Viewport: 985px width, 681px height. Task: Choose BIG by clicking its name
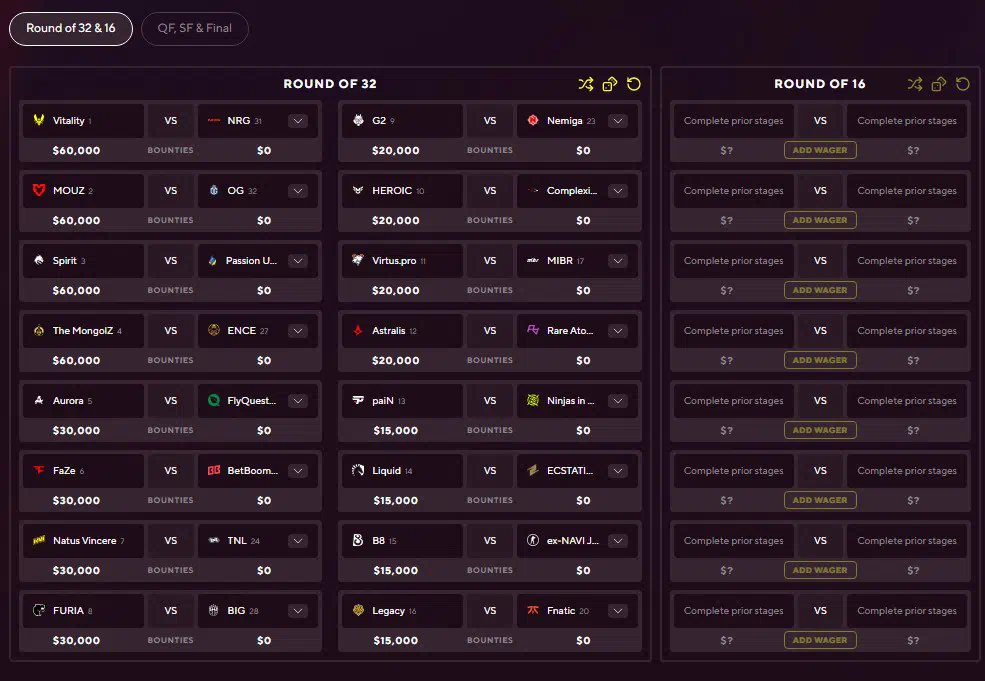(x=236, y=611)
